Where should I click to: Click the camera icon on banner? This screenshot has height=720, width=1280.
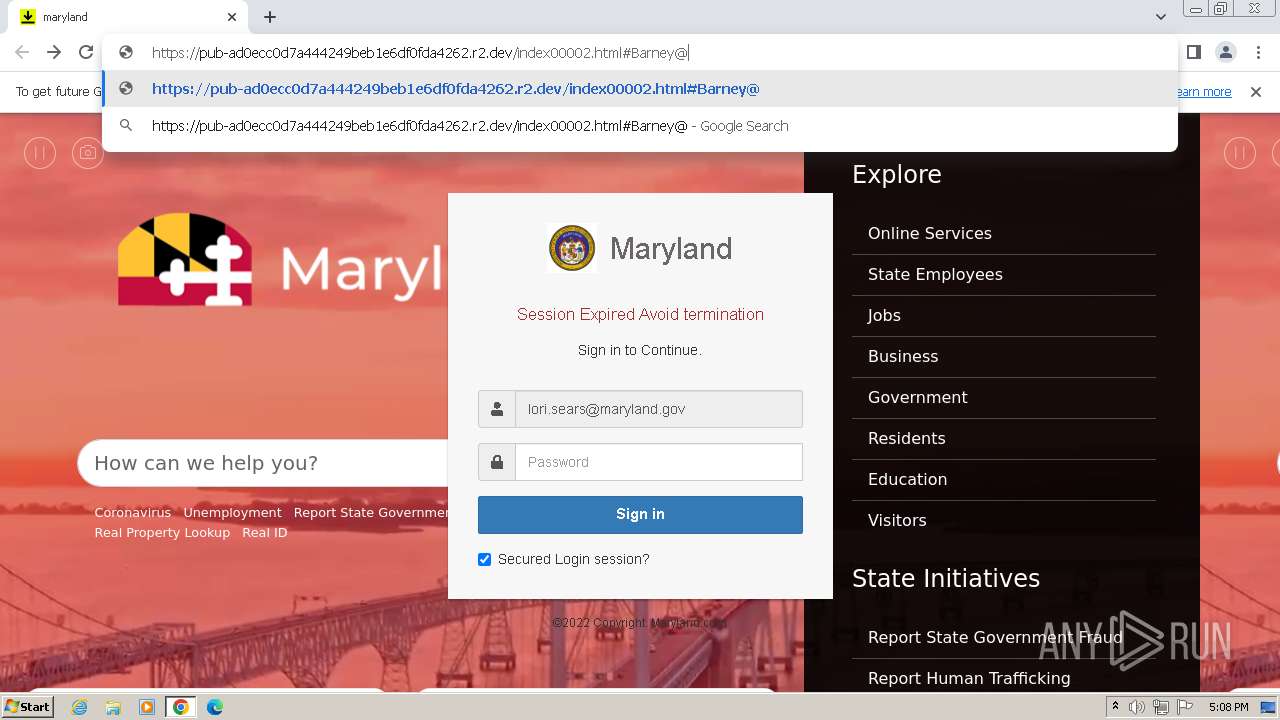tap(88, 153)
